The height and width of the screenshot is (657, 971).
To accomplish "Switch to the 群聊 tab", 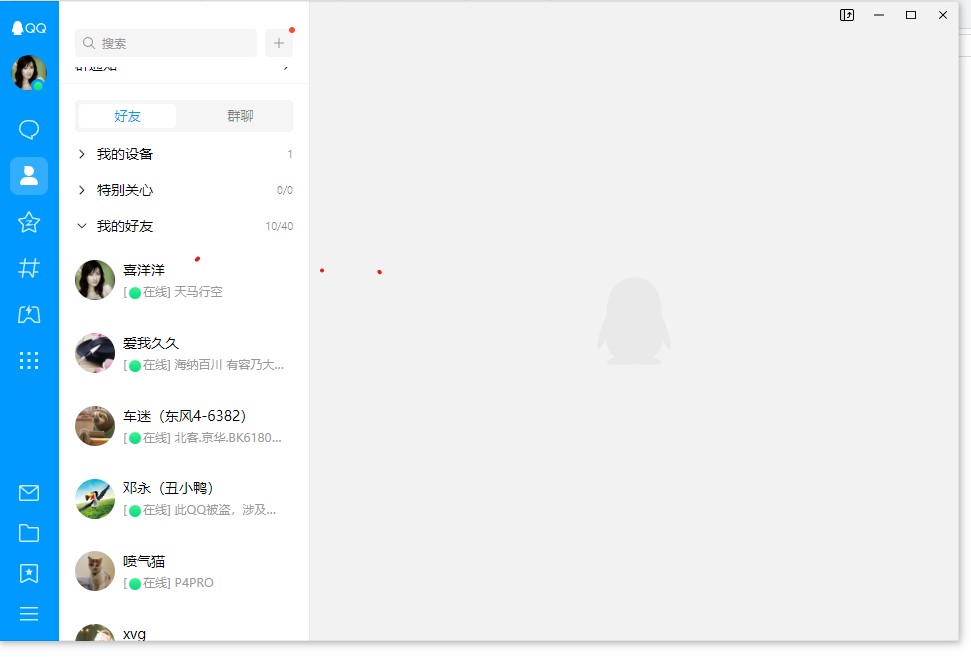I will point(240,116).
